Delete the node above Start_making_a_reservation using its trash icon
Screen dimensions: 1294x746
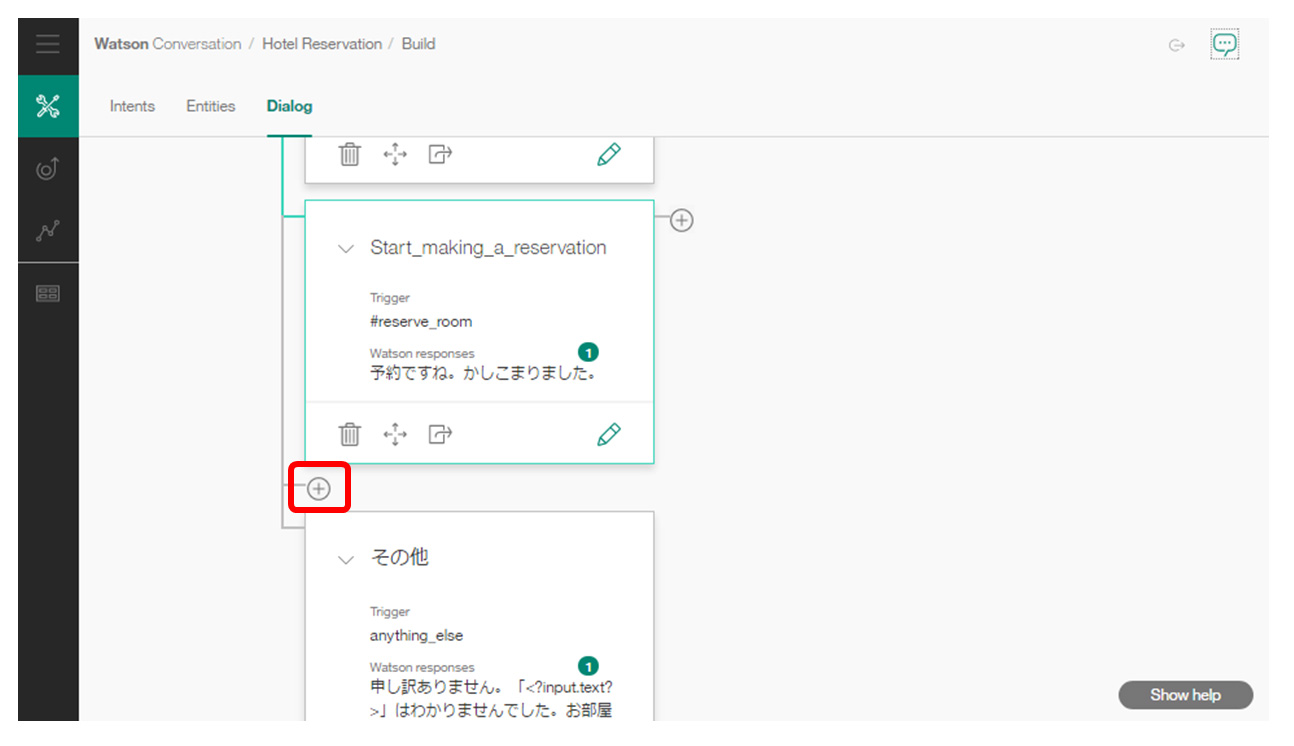(x=349, y=154)
